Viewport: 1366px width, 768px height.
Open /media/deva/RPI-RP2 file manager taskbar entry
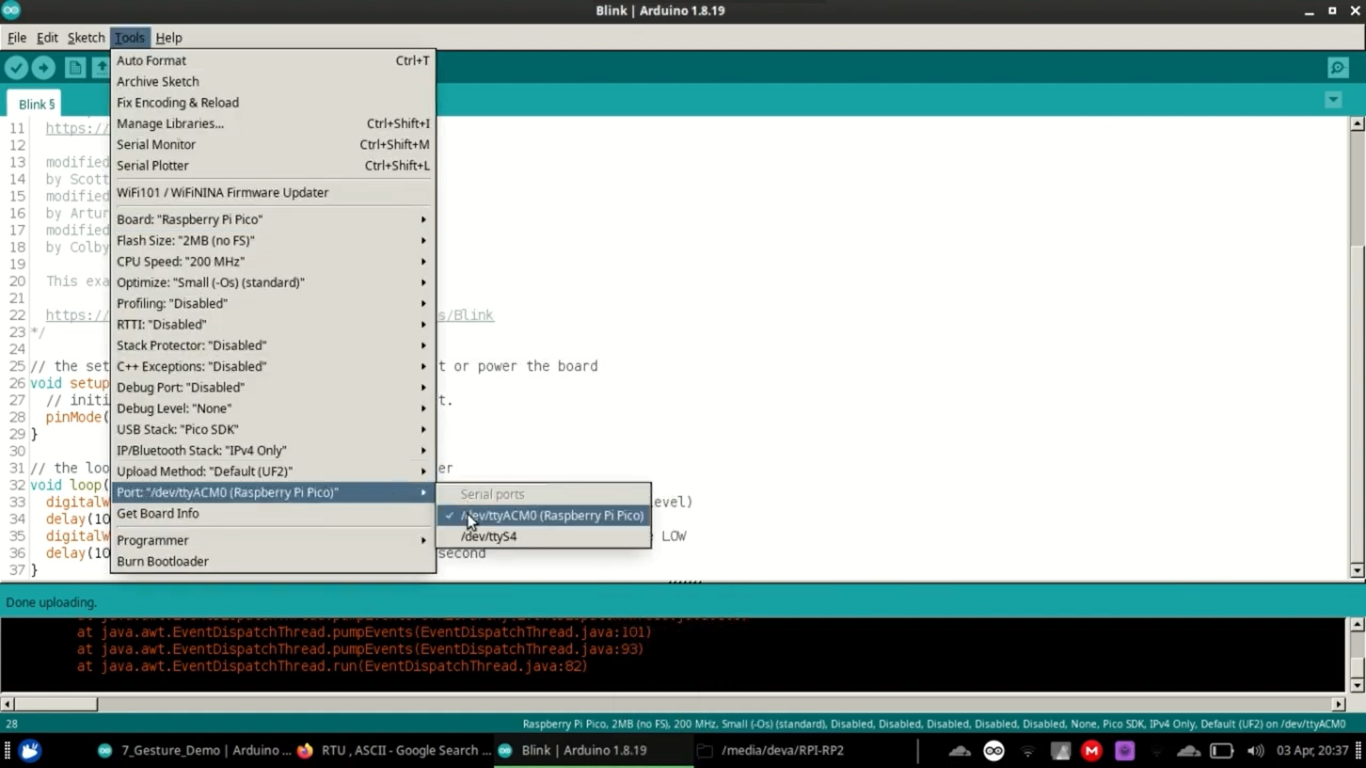pyautogui.click(x=769, y=750)
